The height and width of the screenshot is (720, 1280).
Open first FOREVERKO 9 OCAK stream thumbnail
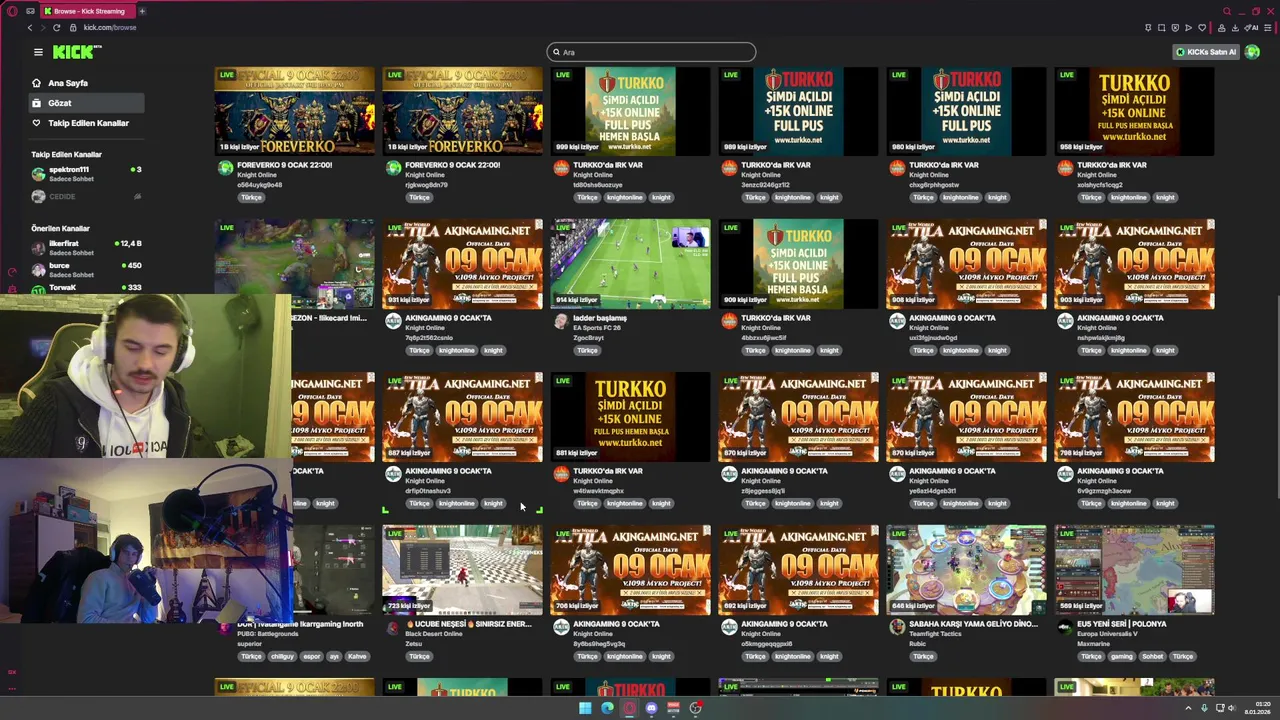click(295, 111)
